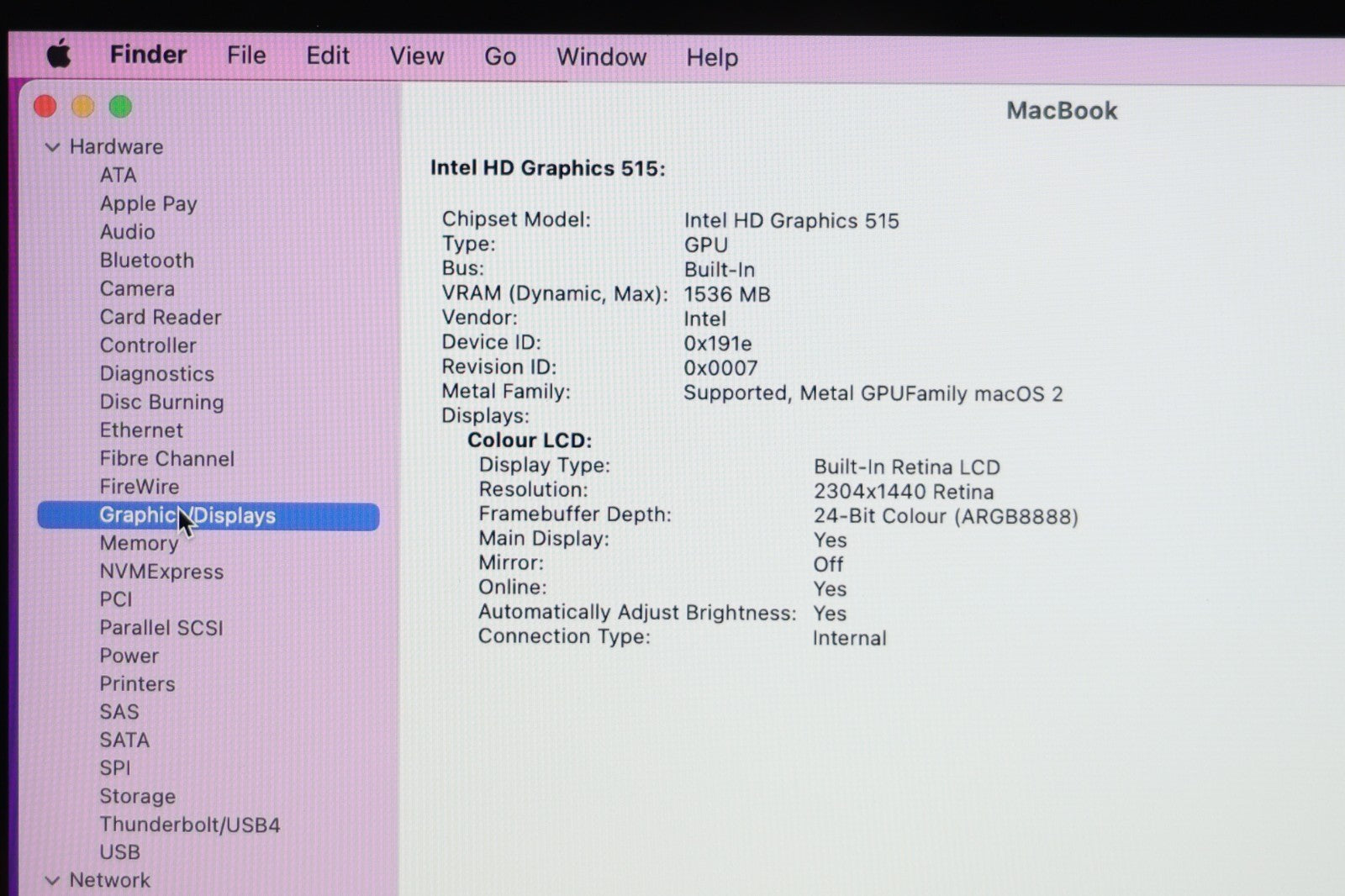
Task: Open the Apple menu icon
Action: [59, 55]
